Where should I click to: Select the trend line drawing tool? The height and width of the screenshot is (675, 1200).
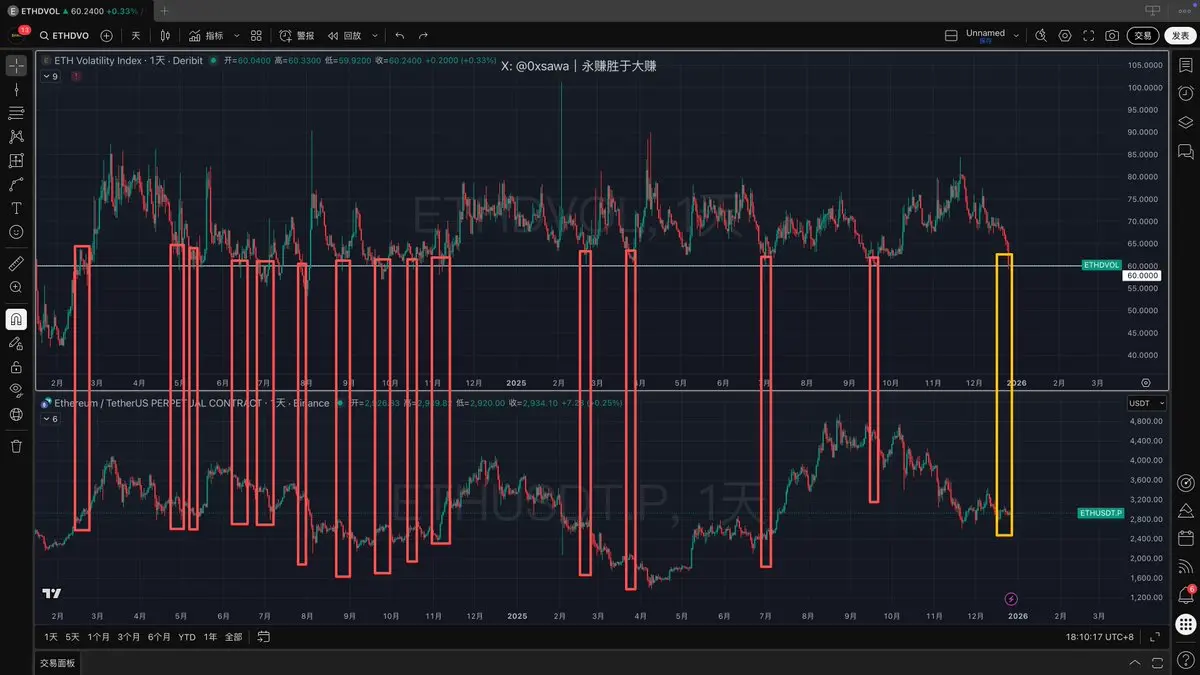pyautogui.click(x=16, y=89)
